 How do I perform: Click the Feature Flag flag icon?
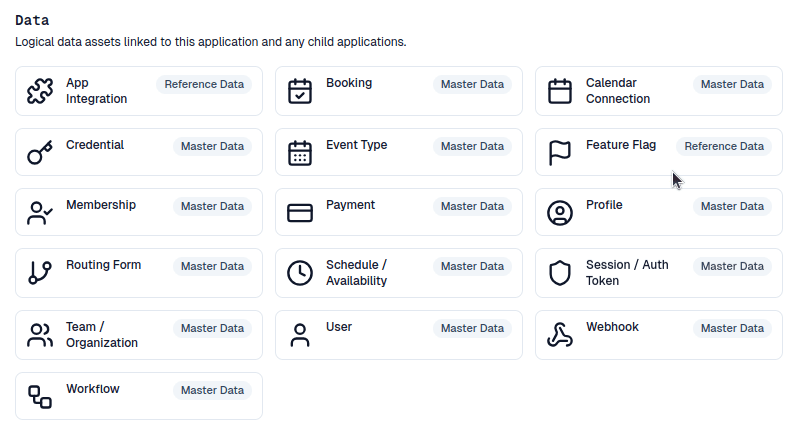(560, 153)
